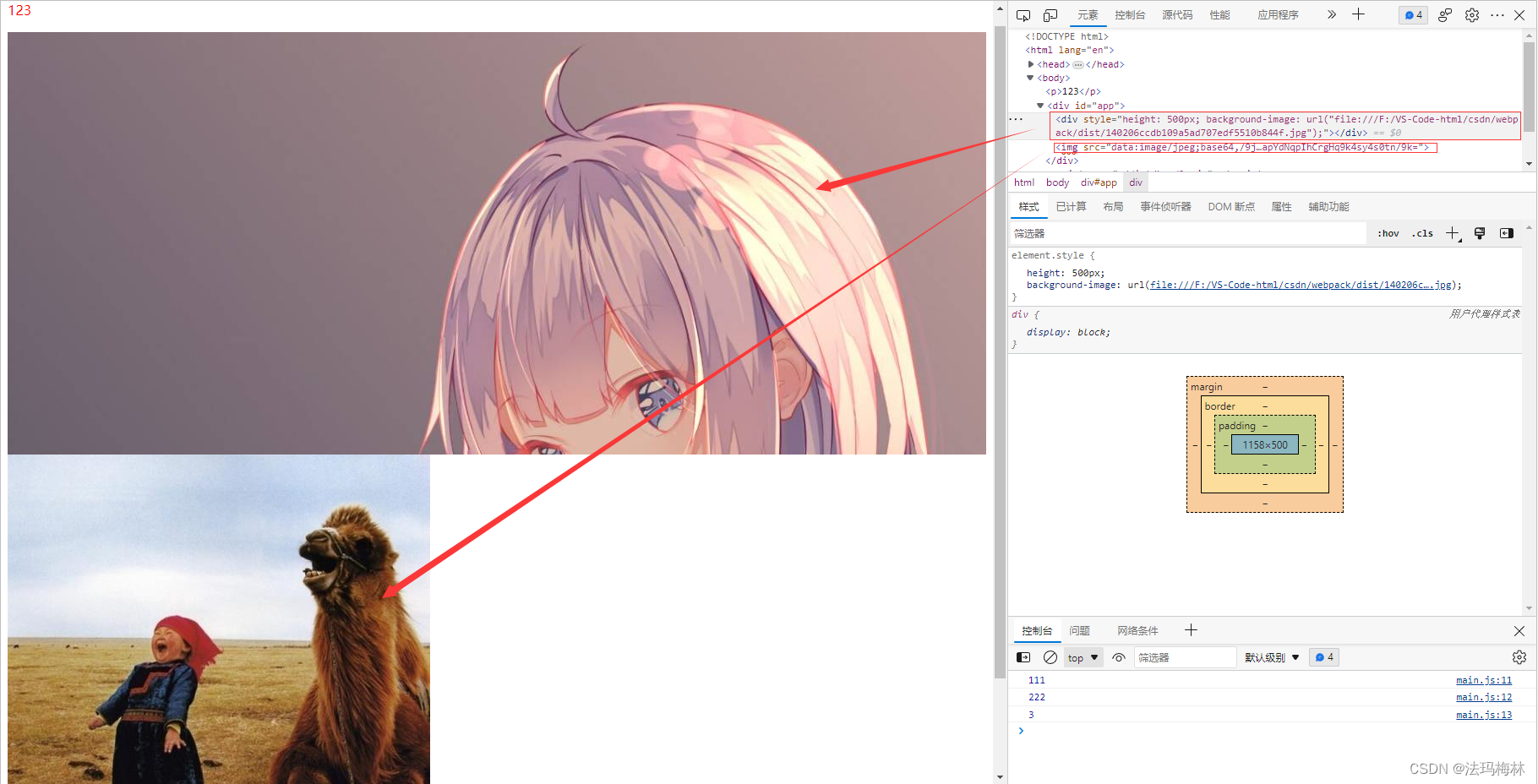Open the 网络条件 drawer tab
Screen dimensions: 1538x784
point(1137,631)
